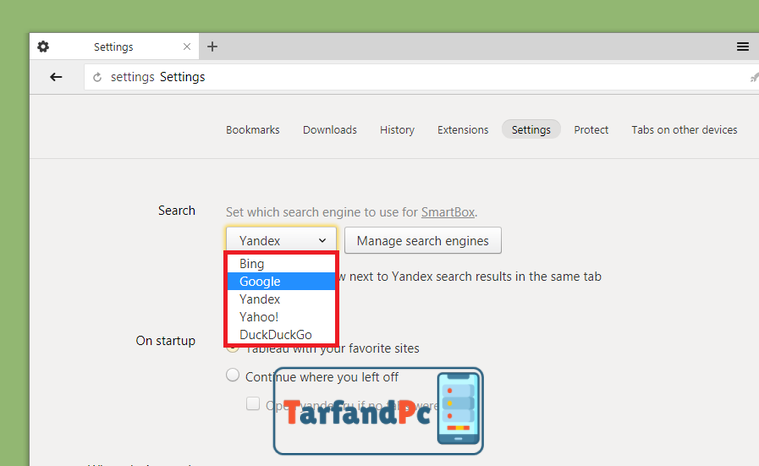Collapse the Yandex search engine dropdown
Screen dimensions: 759x466
(x=281, y=240)
